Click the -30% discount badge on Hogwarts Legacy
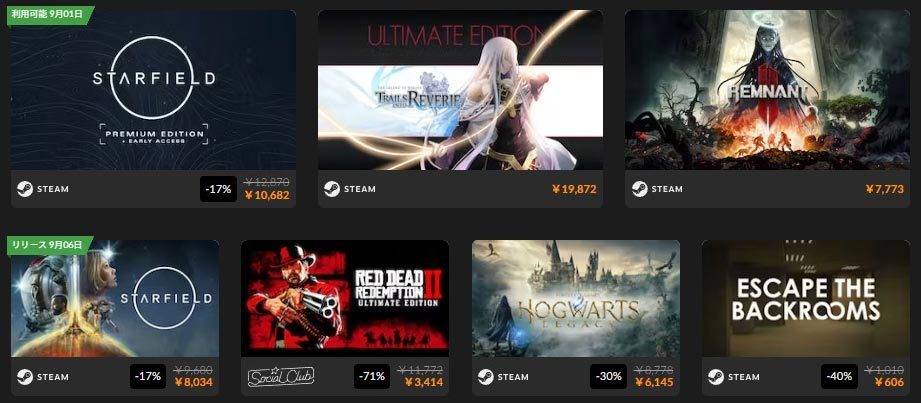The width and height of the screenshot is (921, 403). (609, 377)
